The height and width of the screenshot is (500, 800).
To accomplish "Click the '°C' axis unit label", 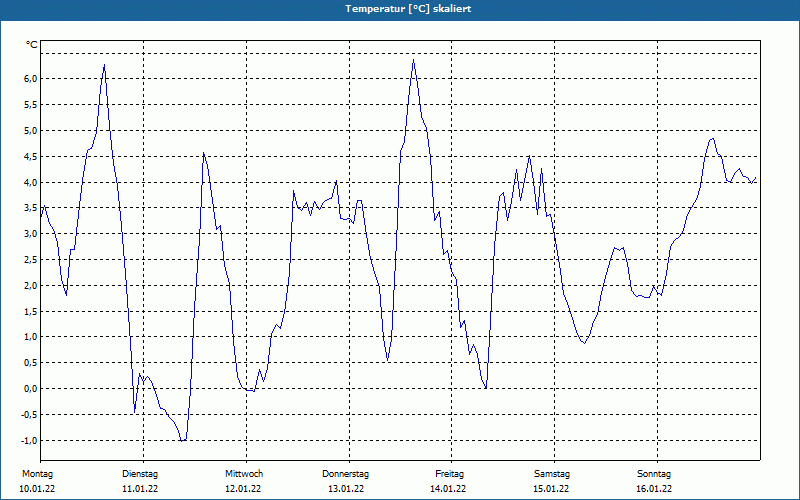I will 32,45.
